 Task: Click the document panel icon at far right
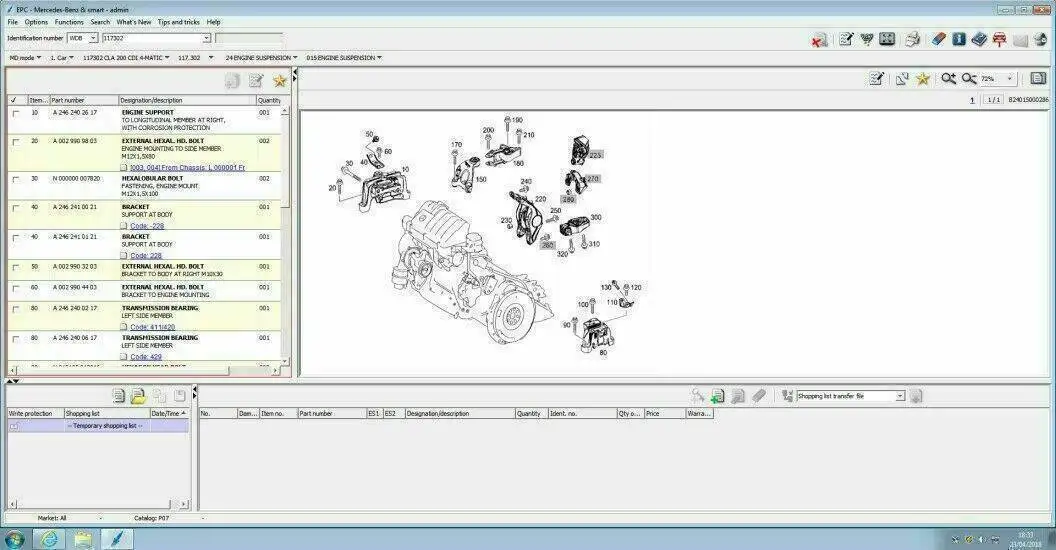click(1038, 79)
